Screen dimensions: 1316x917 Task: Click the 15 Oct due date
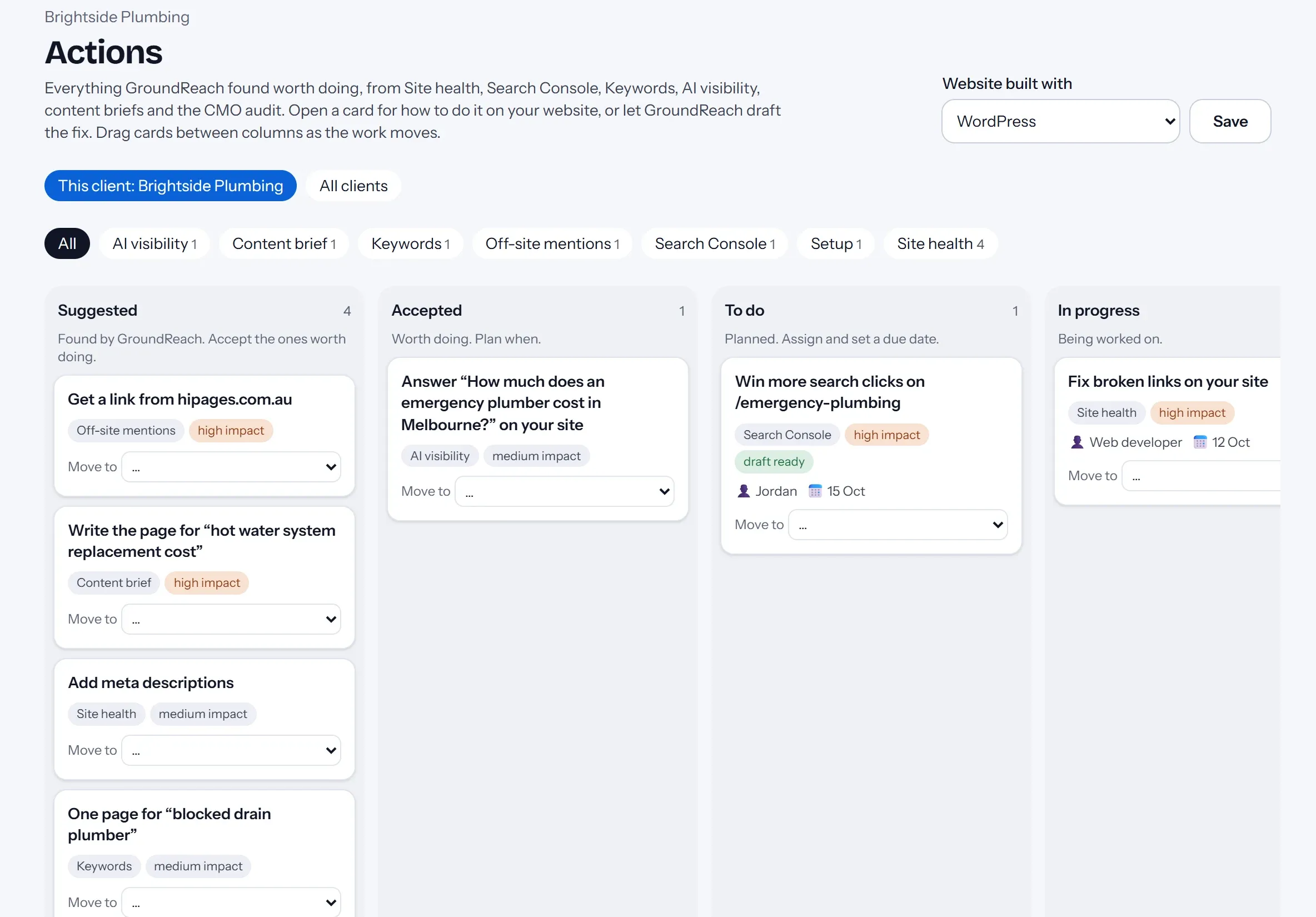[846, 491]
